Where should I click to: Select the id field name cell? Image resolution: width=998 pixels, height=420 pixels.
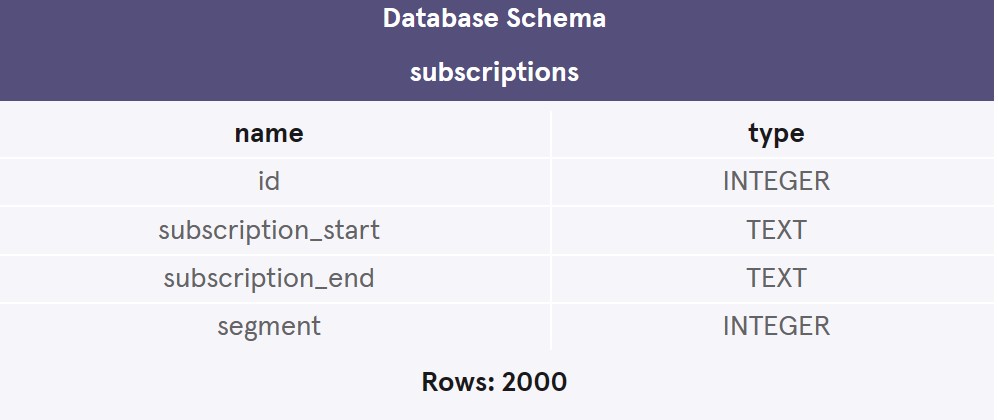point(268,181)
